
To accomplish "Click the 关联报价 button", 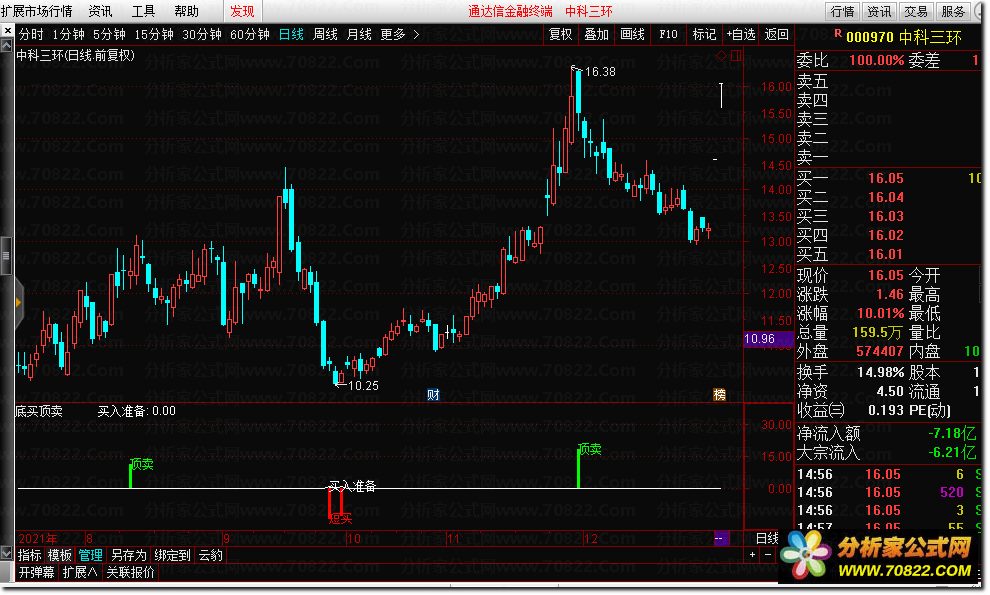I will tap(131, 572).
